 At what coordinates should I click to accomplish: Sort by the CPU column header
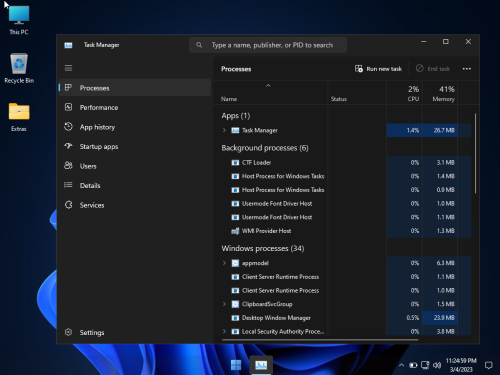404,93
